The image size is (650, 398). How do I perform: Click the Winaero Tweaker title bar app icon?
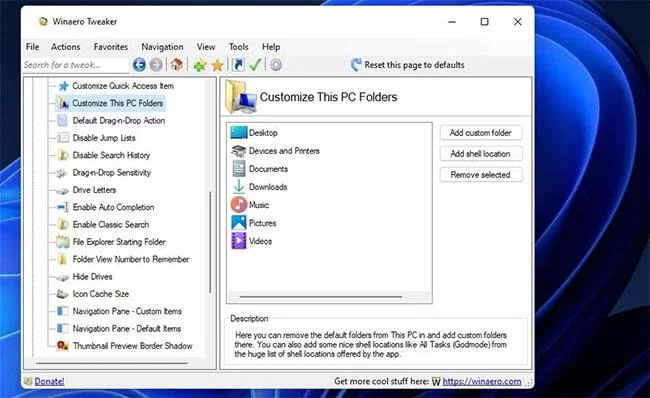[x=43, y=22]
